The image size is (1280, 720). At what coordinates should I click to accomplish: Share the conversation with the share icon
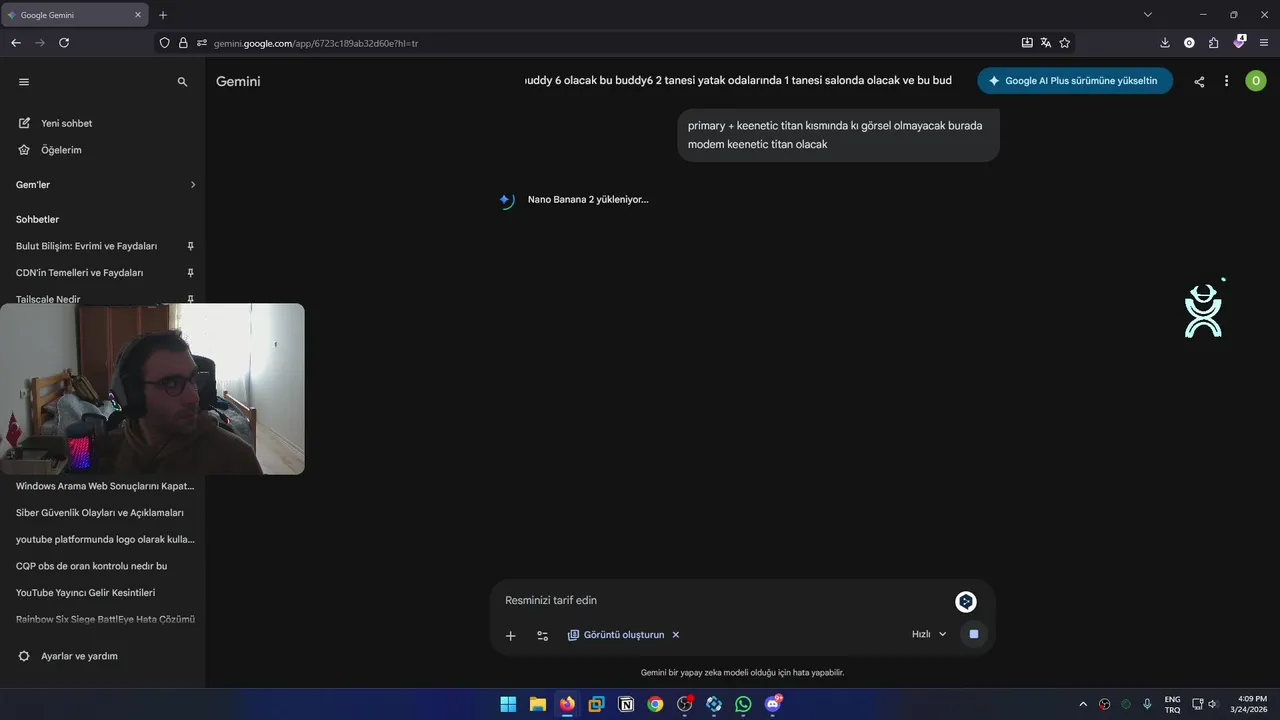(x=1199, y=82)
